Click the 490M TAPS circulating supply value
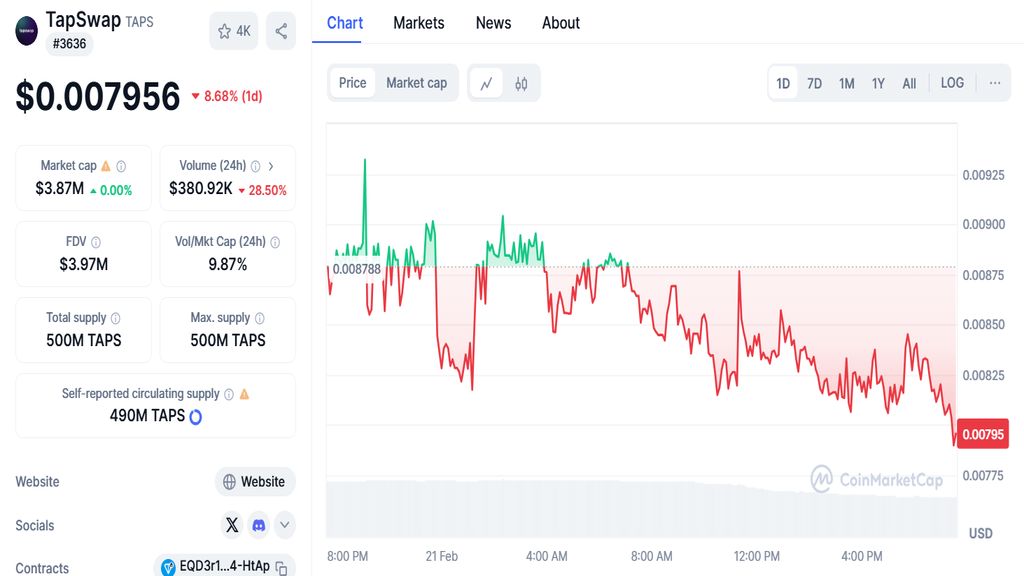1024x576 pixels. [147, 416]
